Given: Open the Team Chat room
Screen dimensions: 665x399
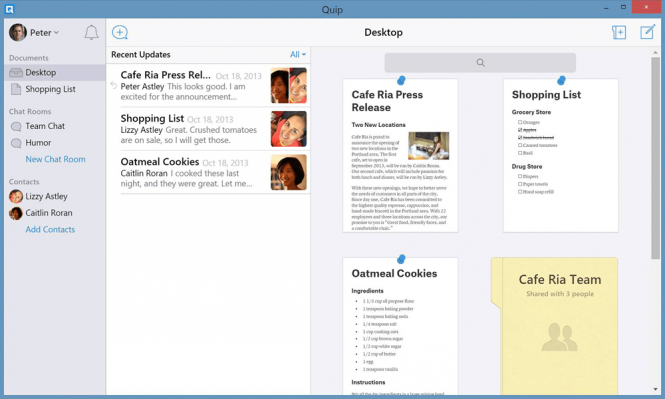Looking at the screenshot, I should [55, 126].
